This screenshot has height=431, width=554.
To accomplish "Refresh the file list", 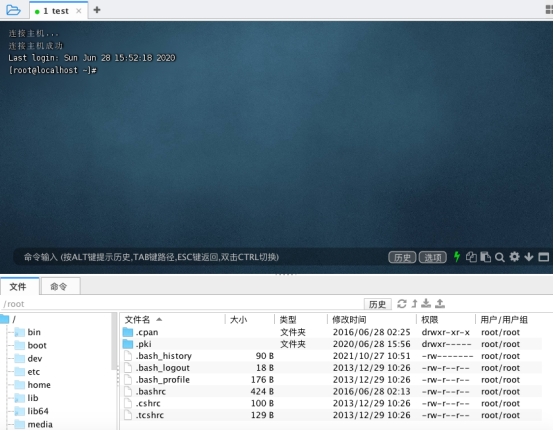I will (402, 304).
